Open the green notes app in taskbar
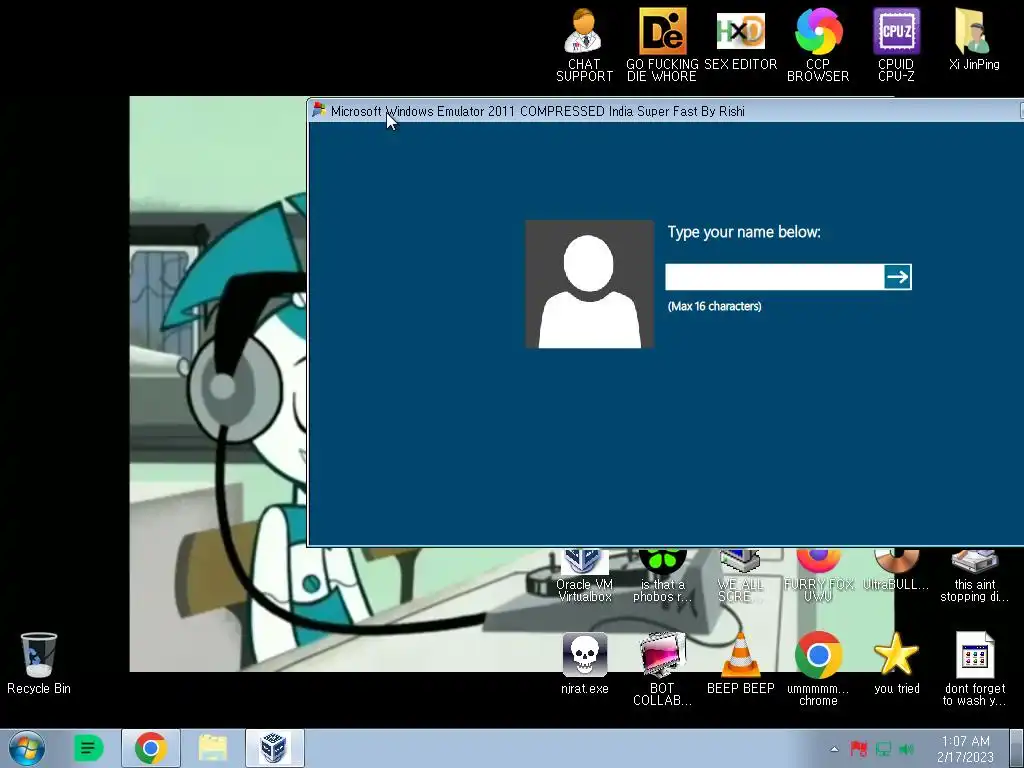This screenshot has width=1024, height=768. click(89, 748)
